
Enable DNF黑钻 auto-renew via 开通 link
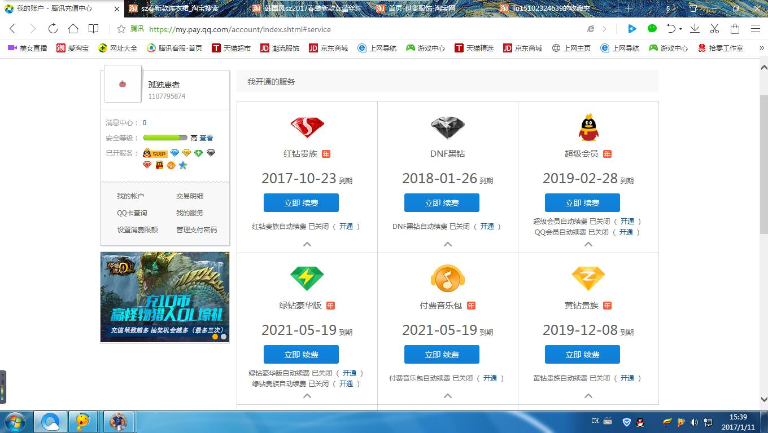coord(487,226)
